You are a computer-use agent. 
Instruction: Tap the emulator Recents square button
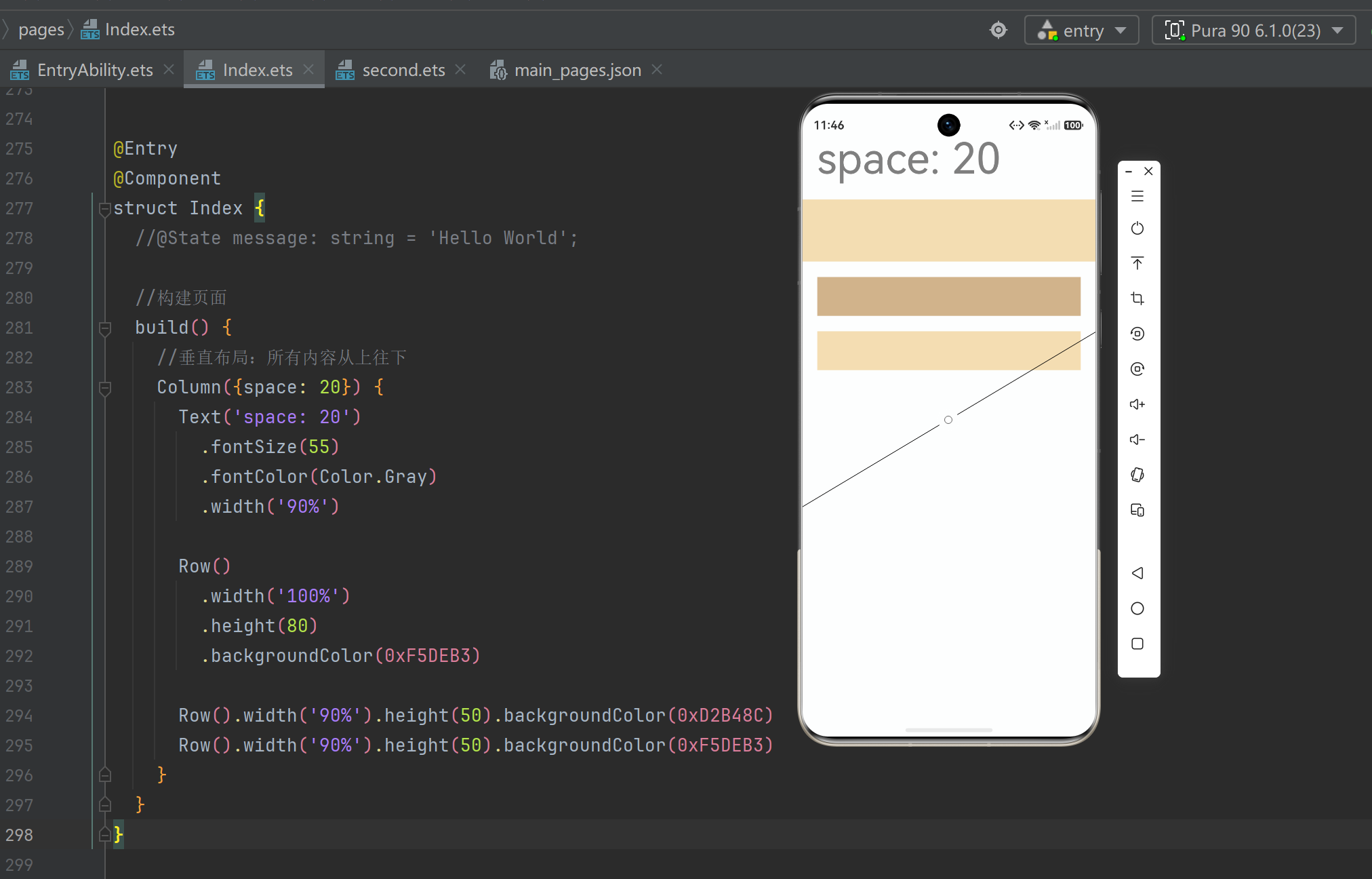click(x=1137, y=644)
